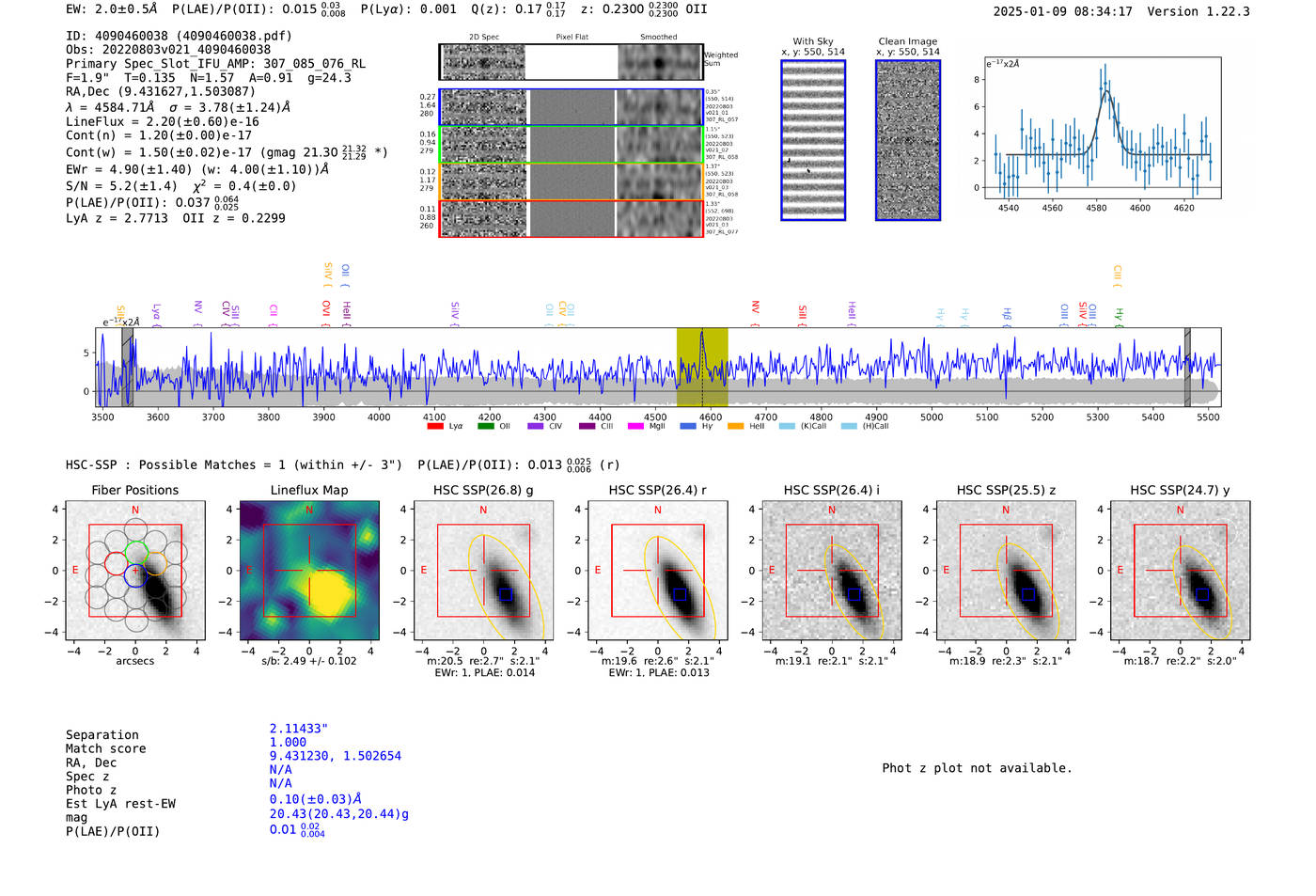This screenshot has height=896, width=1316.
Task: Click the gray hatched band near 5460 Å
Action: [x=1187, y=368]
